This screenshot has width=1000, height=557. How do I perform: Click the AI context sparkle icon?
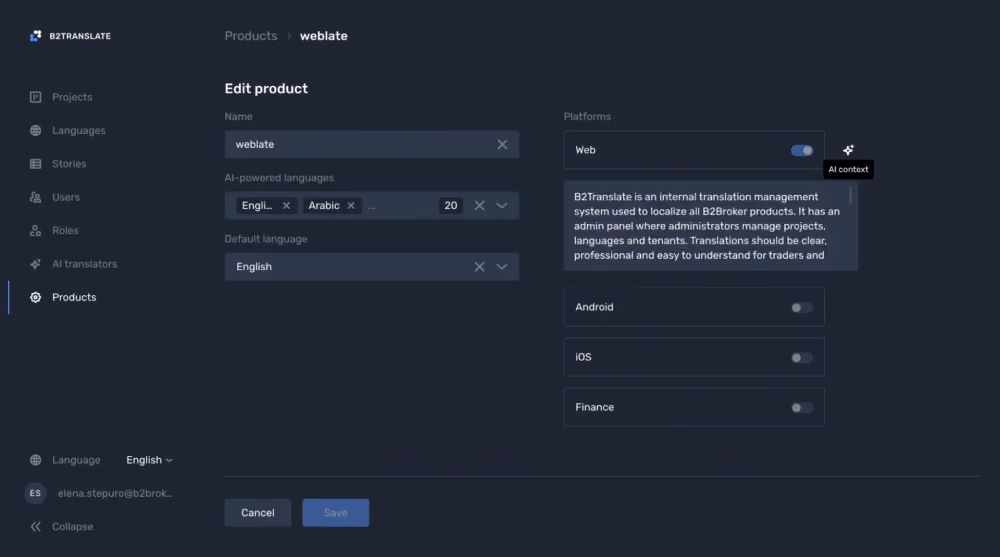click(x=848, y=150)
